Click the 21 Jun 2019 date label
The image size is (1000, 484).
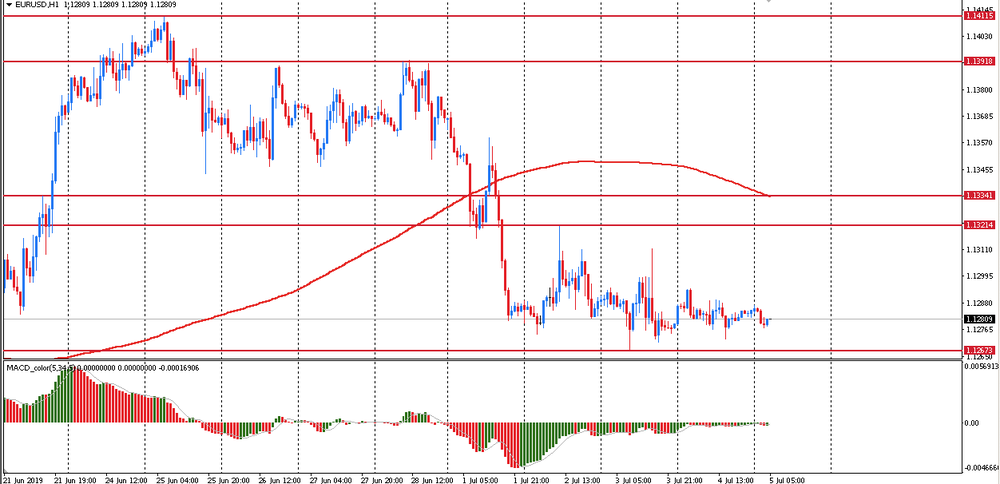point(23,480)
